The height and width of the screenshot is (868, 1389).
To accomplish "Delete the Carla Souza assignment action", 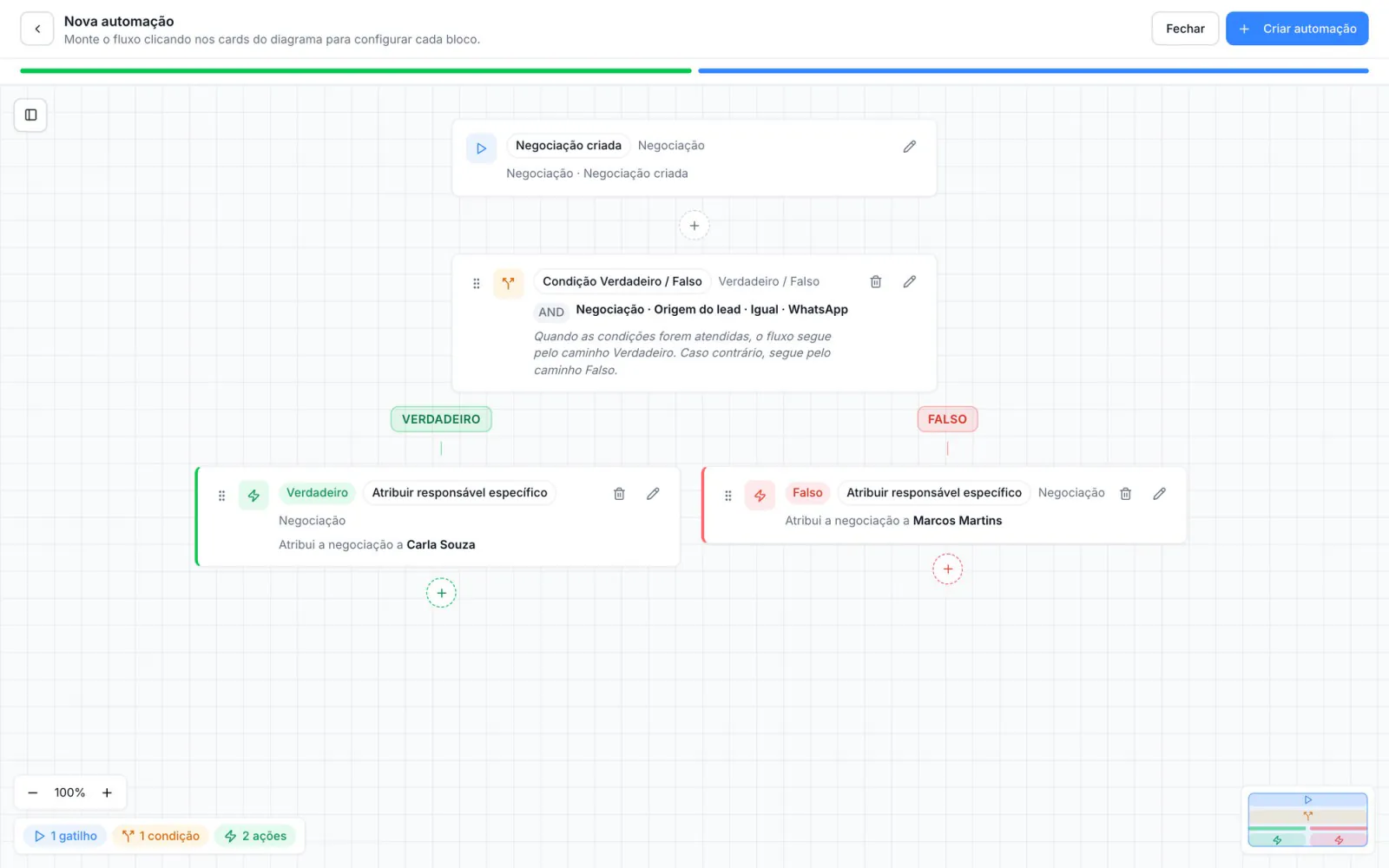I will pyautogui.click(x=619, y=493).
